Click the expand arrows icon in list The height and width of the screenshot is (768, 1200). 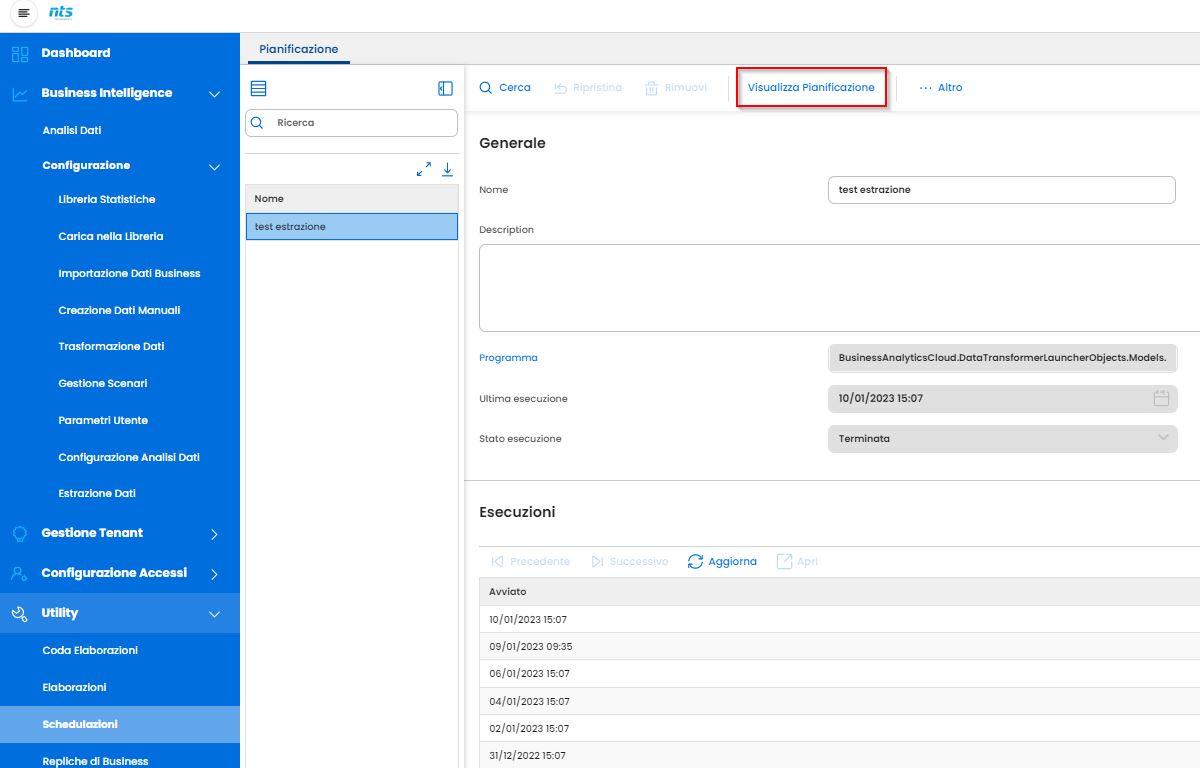pos(424,169)
